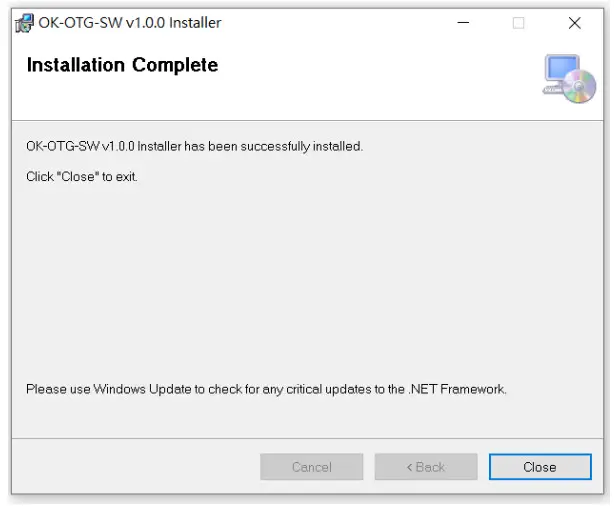Click the disabled Back button
Image resolution: width=614 pixels, height=510 pixels.
[425, 467]
